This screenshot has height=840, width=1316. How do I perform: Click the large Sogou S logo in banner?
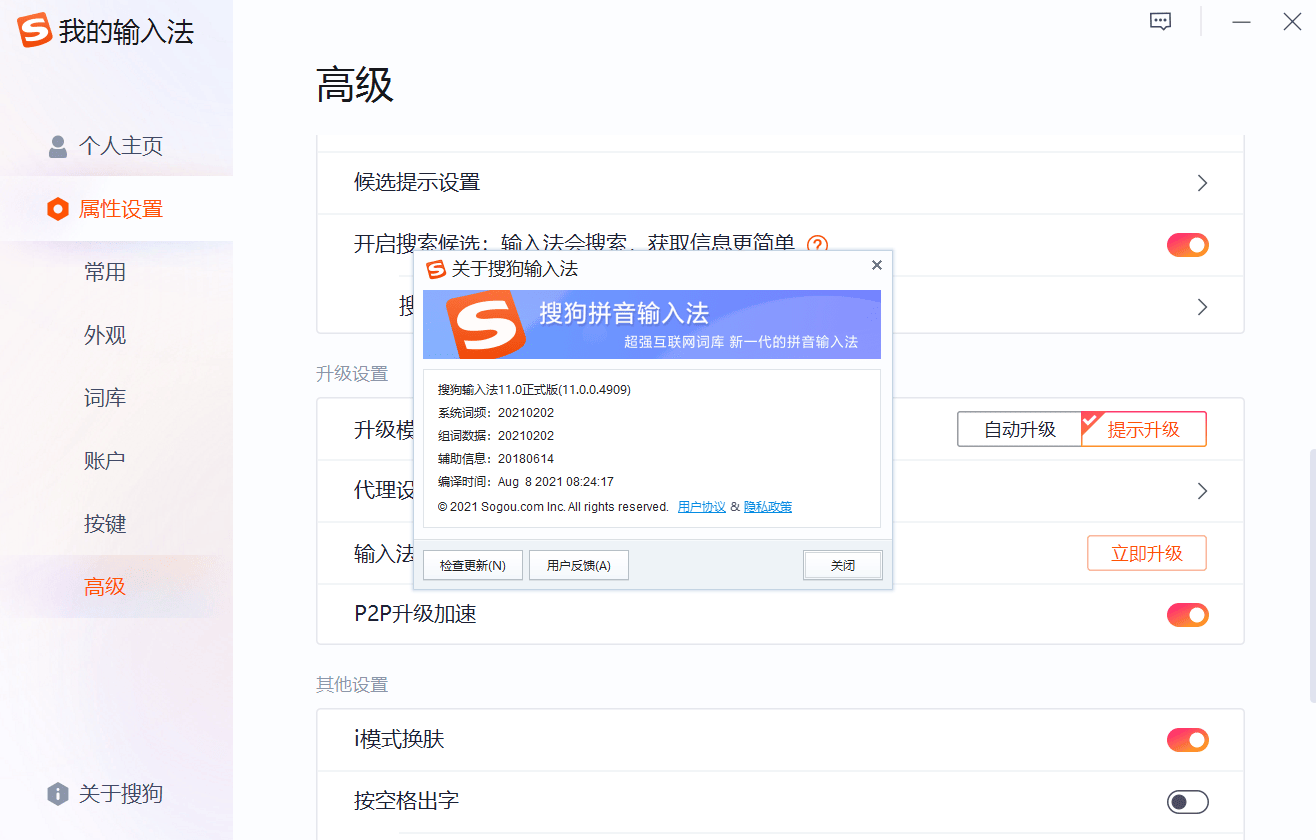tap(485, 324)
